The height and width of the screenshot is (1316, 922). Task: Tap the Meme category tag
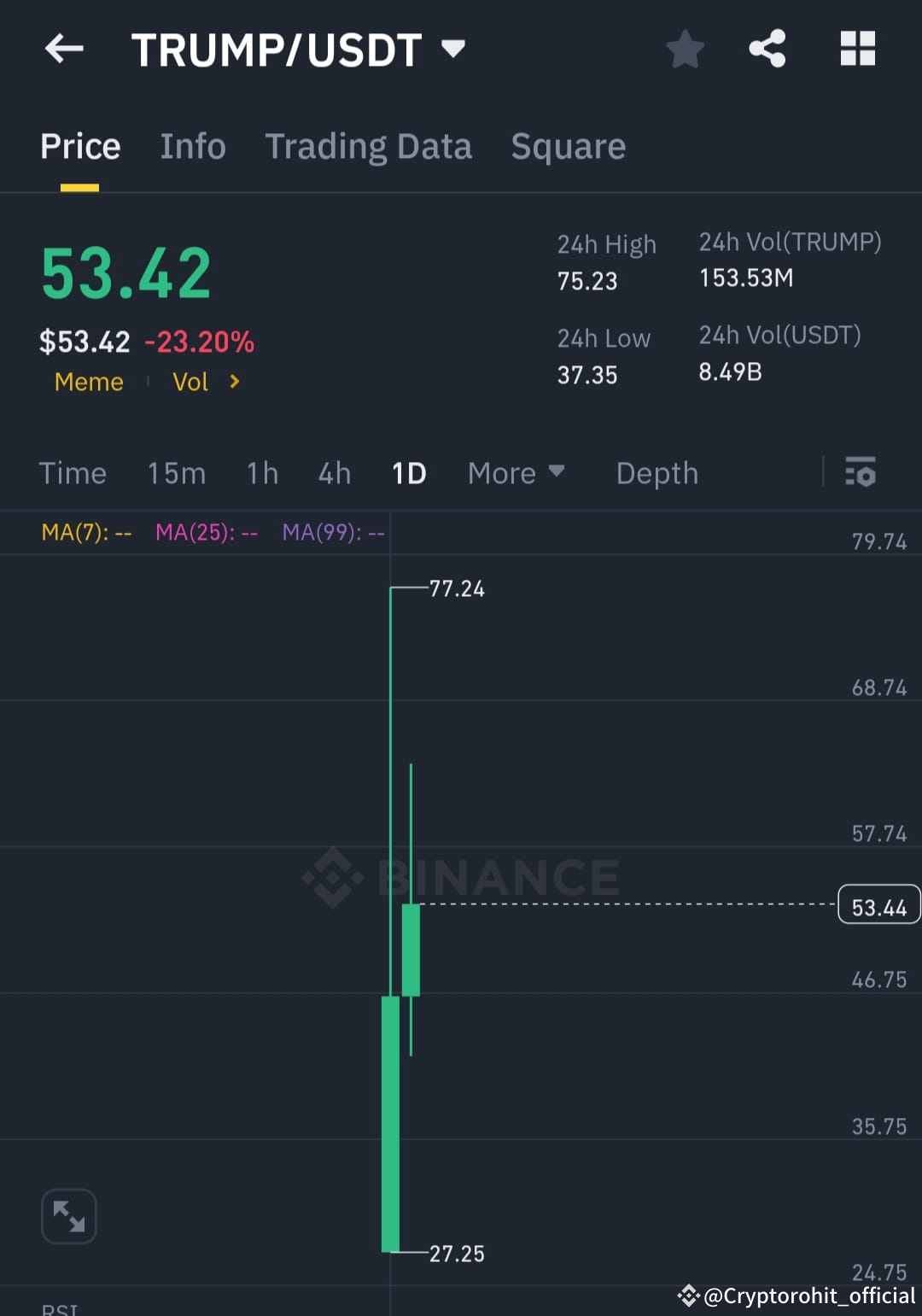tap(89, 382)
